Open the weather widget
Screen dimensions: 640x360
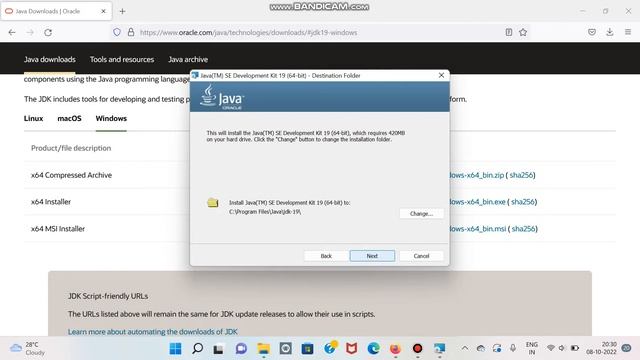click(27, 349)
